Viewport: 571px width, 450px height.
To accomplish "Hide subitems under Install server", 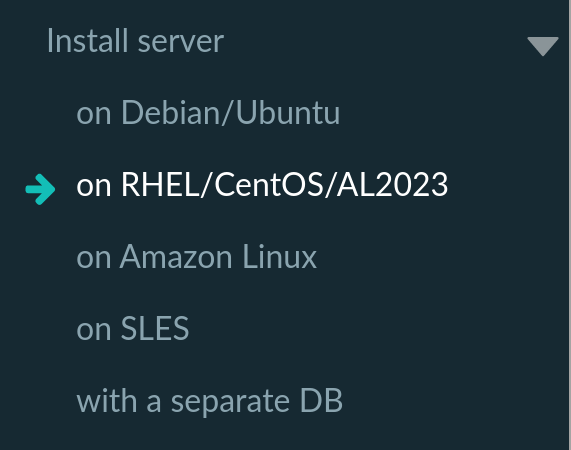I will 543,46.
